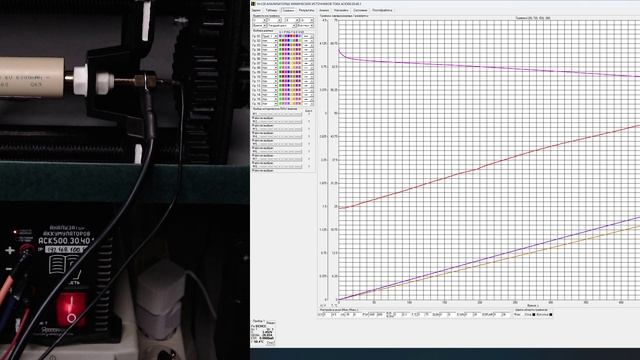Open the Гр 01 curve selection dropdown
The height and width of the screenshot is (360, 640).
[x=269, y=36]
